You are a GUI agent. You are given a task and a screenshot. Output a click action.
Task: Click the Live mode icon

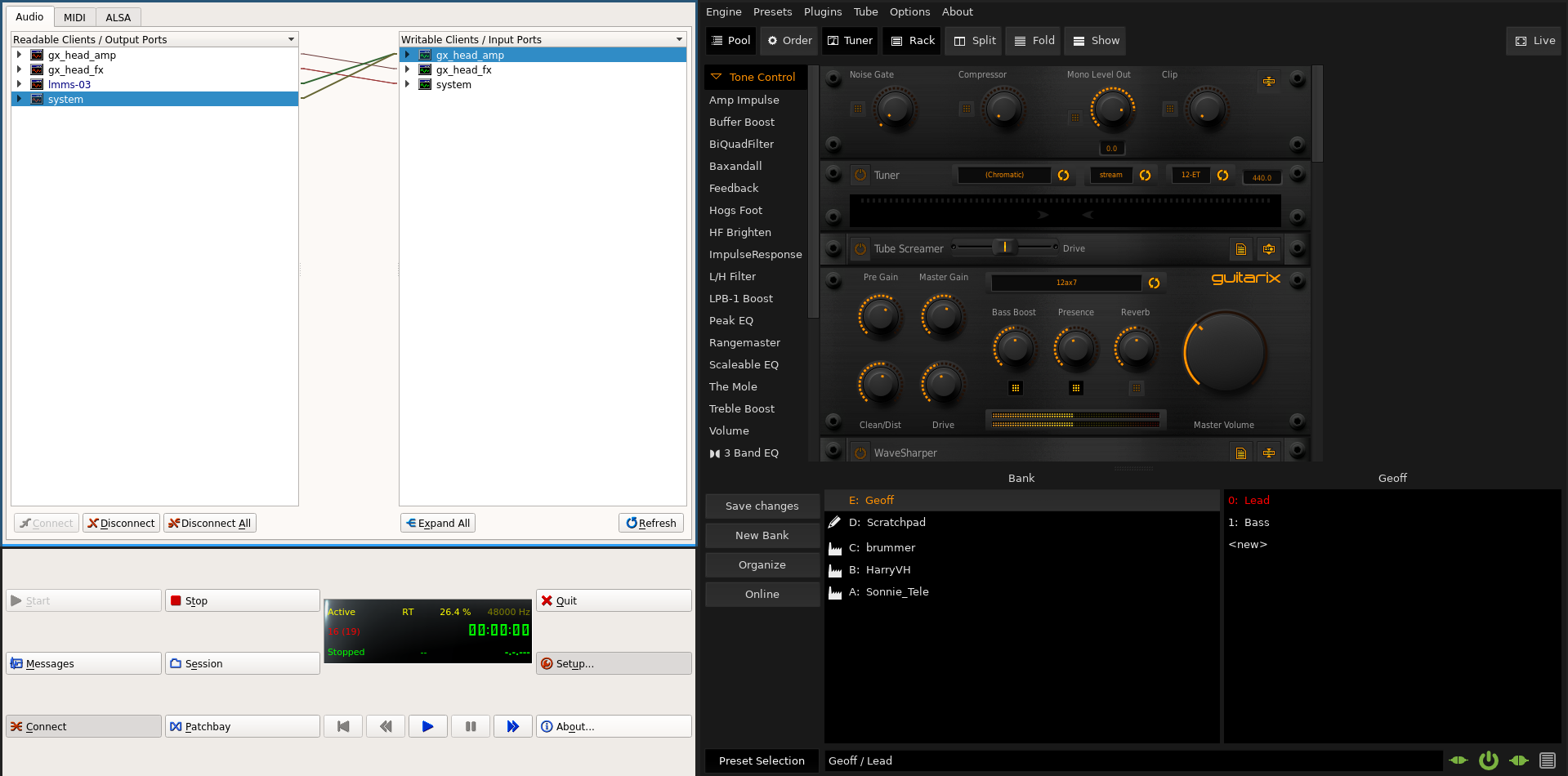(1533, 40)
